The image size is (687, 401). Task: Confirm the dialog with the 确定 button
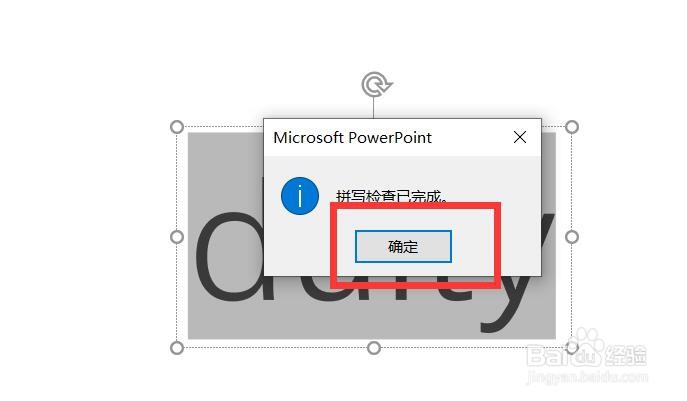(x=403, y=246)
